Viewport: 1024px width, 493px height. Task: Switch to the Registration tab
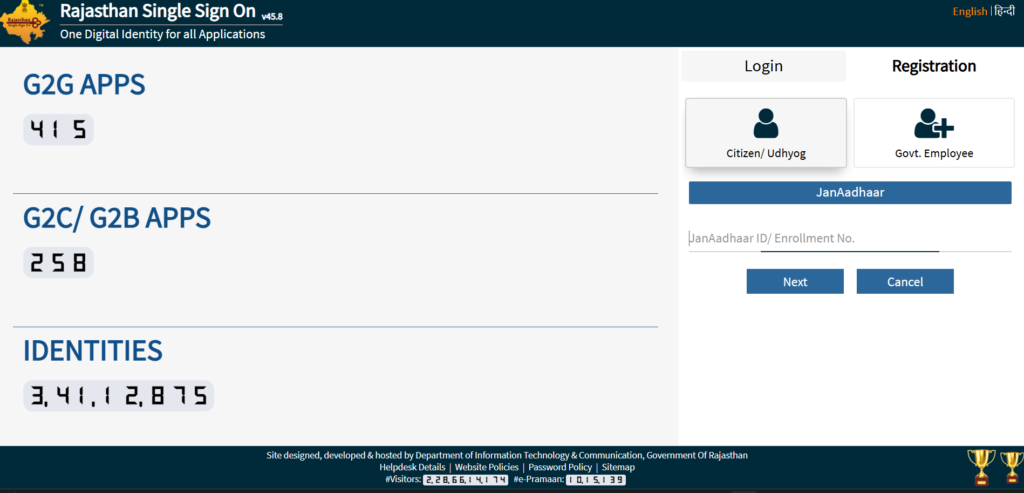tap(934, 66)
